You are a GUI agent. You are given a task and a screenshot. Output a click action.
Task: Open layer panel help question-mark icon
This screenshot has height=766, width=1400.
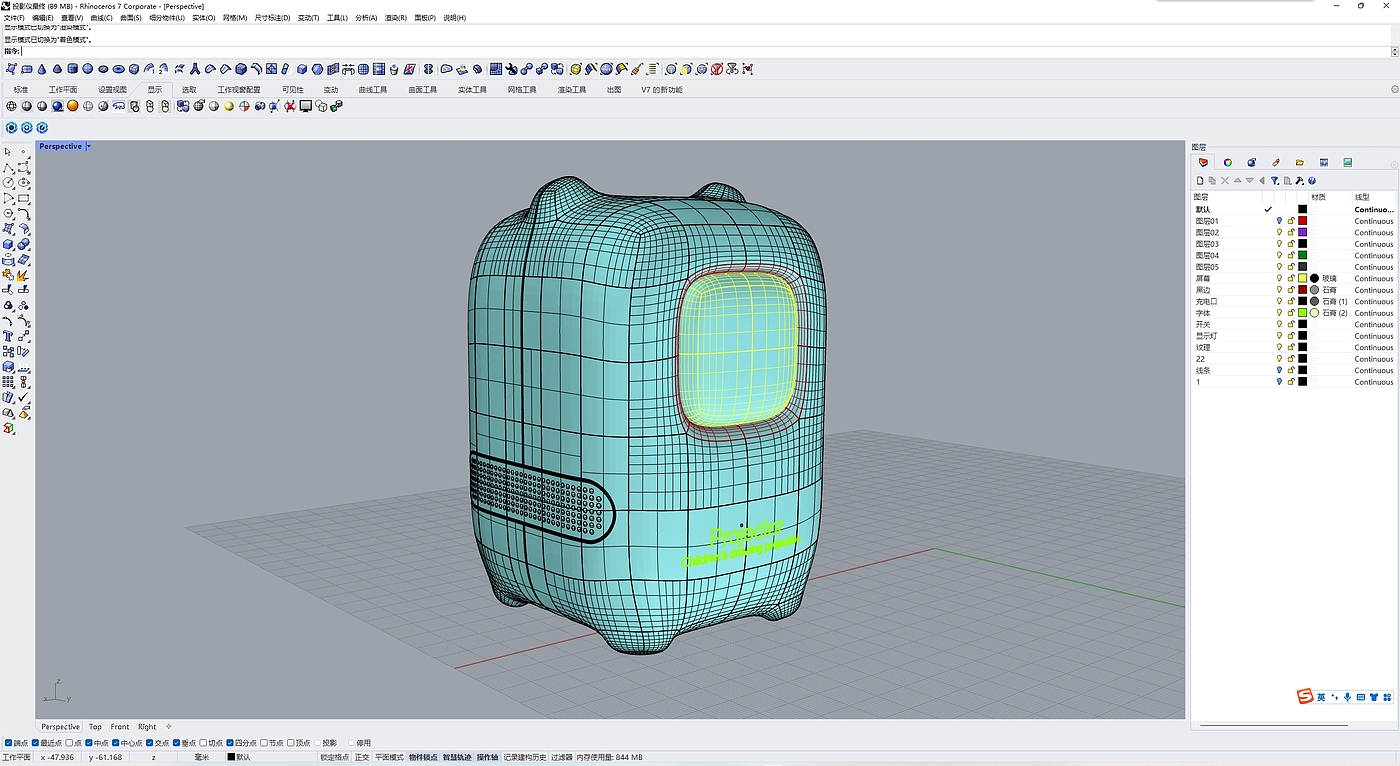(x=1311, y=181)
